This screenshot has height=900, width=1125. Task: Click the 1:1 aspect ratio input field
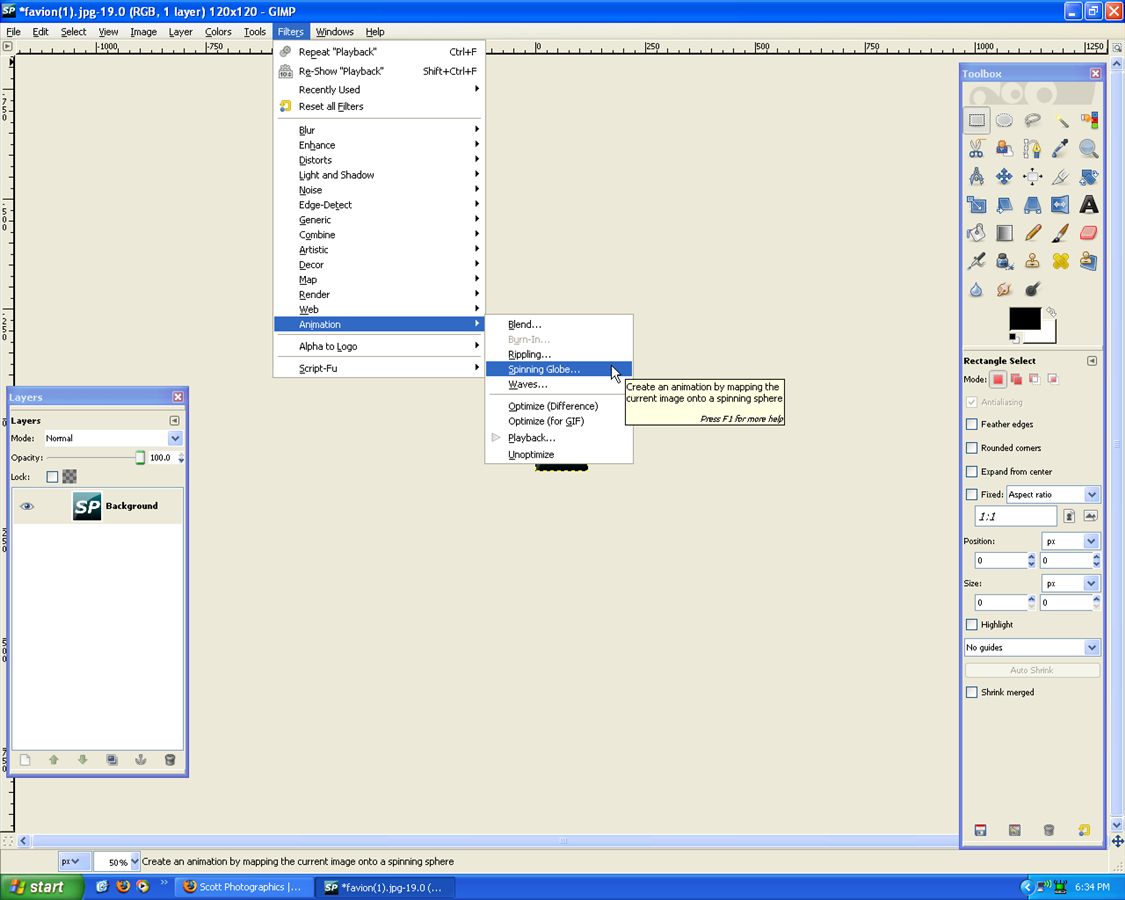[1016, 516]
